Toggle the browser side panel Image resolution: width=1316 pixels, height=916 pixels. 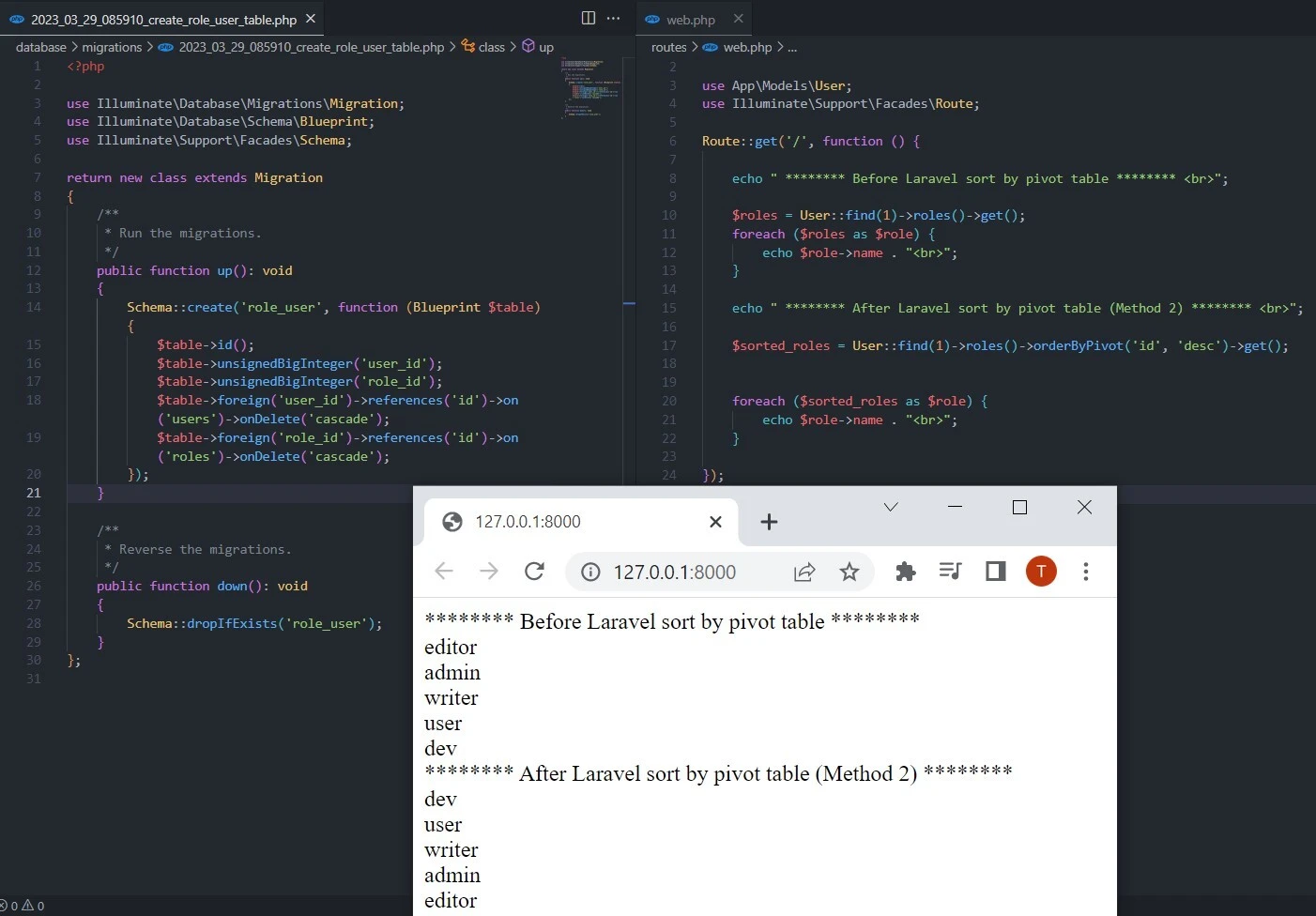[x=995, y=572]
